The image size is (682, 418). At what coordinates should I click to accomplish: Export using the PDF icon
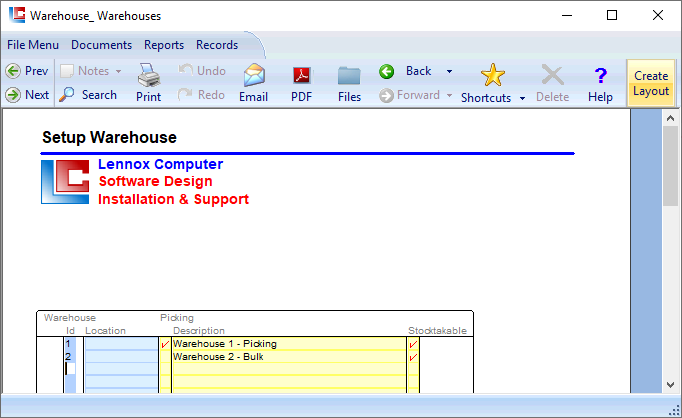pos(301,76)
